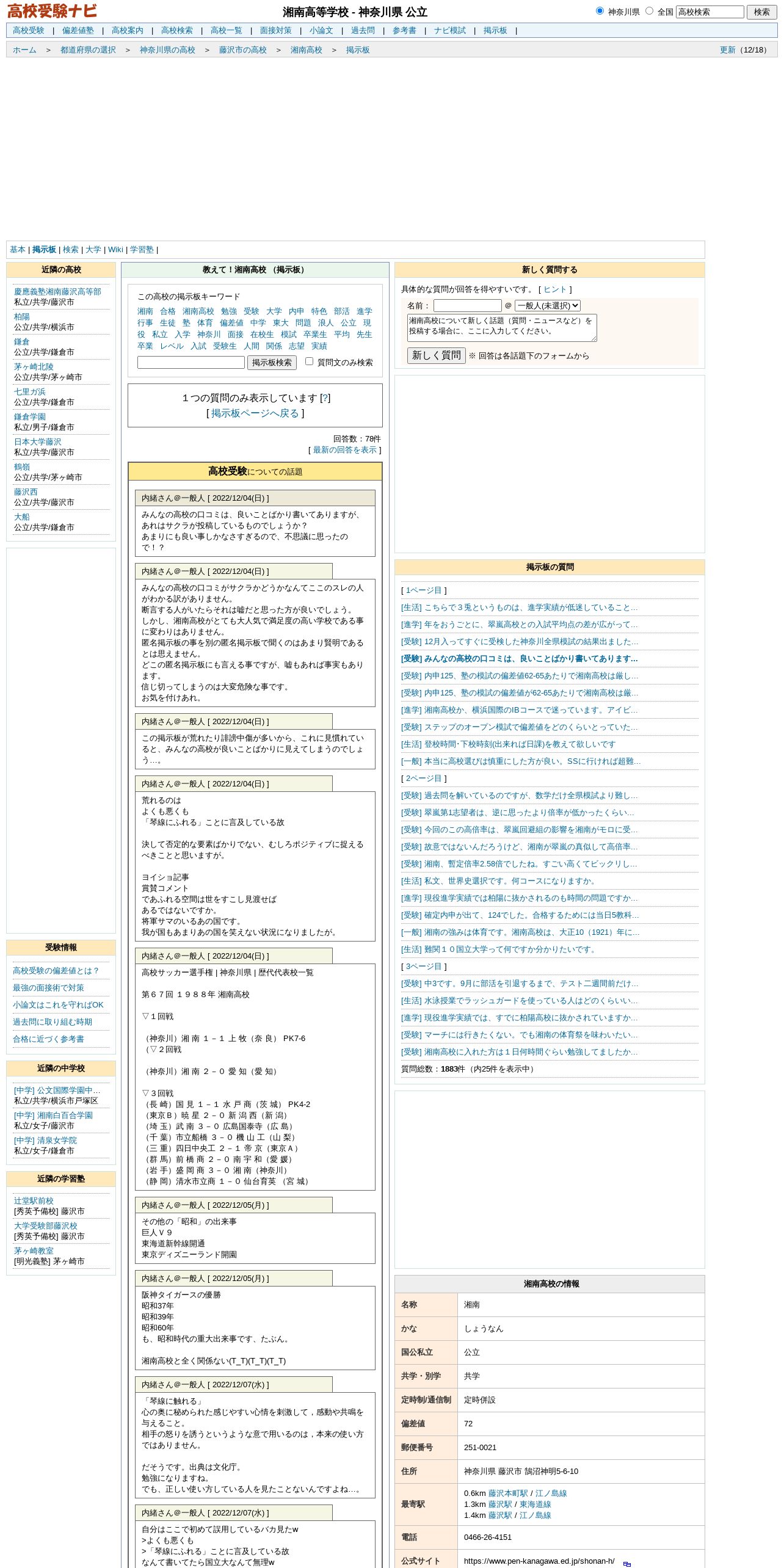Open 過去問 in the top navigation
Screen dimensions: 784x1568
tap(363, 31)
